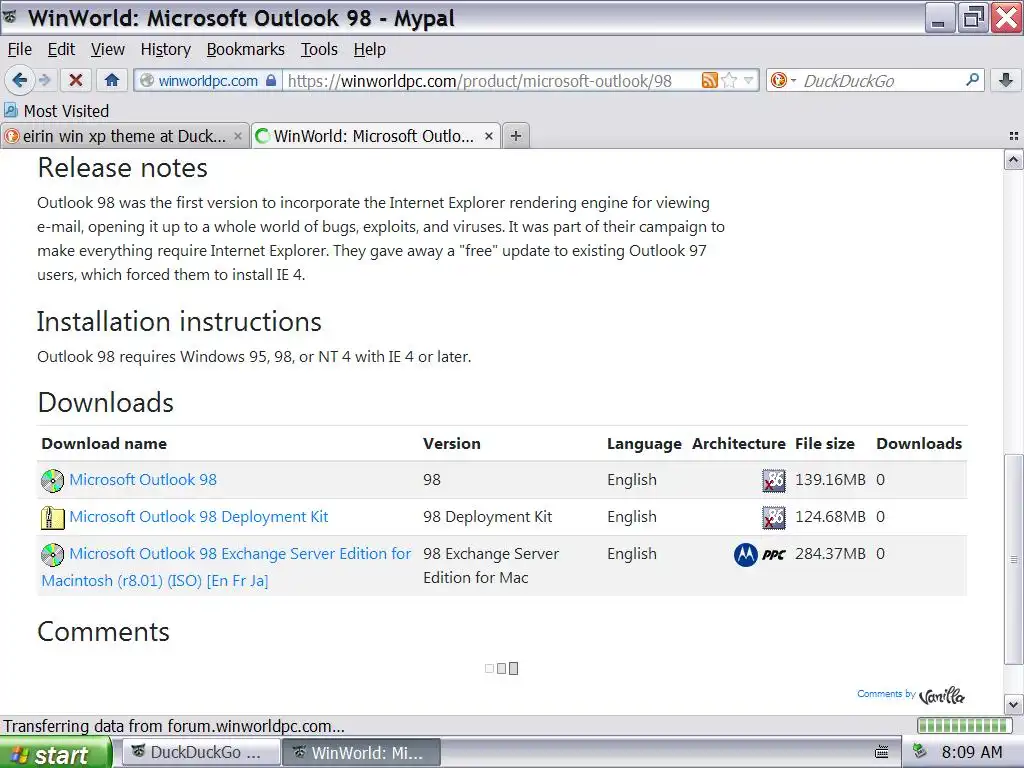Click the padlock site identity icon
This screenshot has width=1024, height=768.
(x=271, y=80)
